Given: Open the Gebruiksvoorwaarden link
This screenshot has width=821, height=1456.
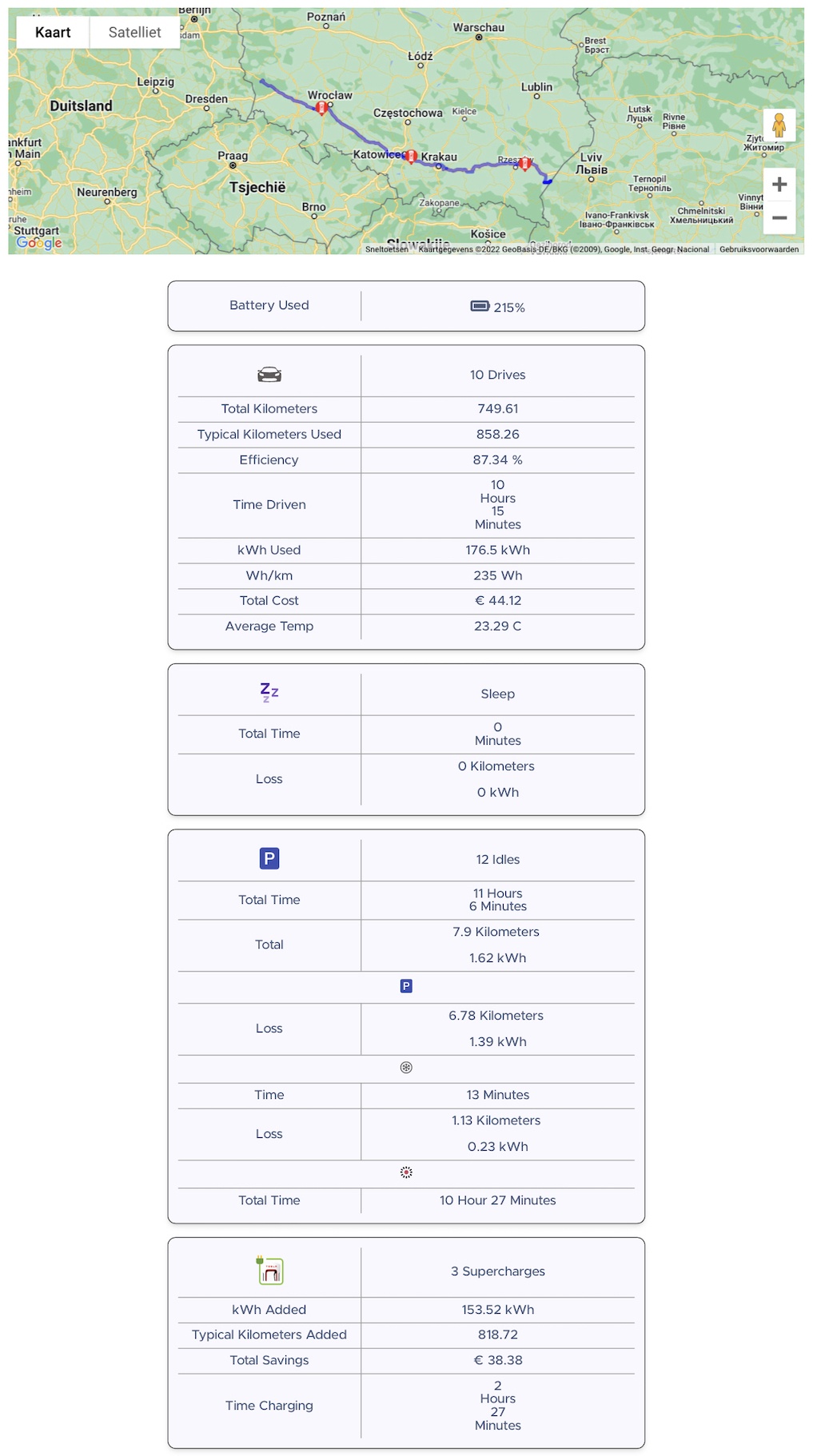Looking at the screenshot, I should click(759, 249).
